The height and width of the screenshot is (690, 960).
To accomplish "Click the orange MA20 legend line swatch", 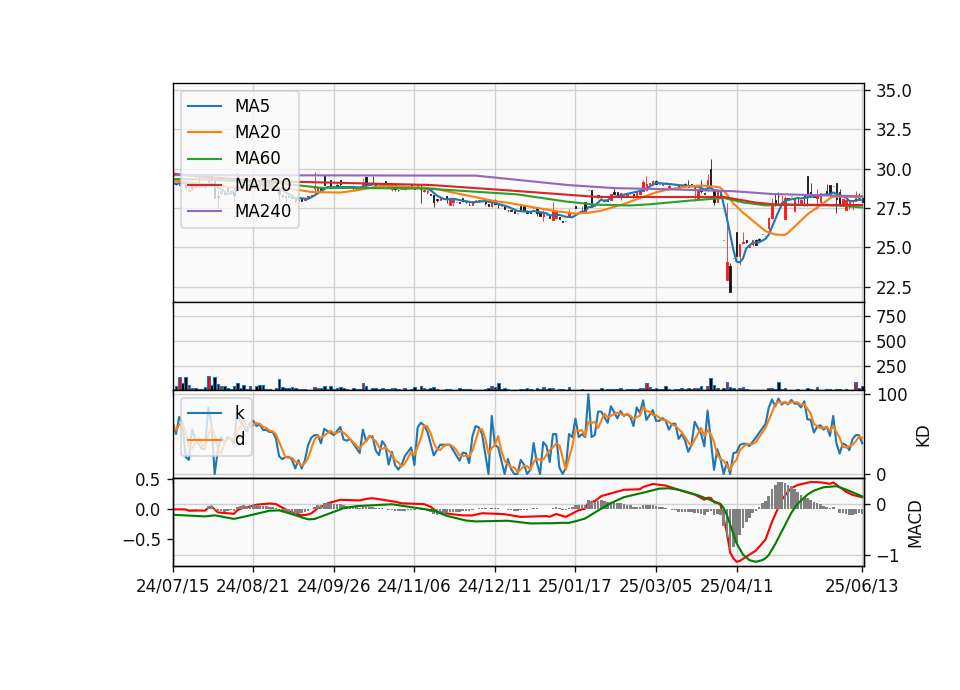I will point(204,132).
